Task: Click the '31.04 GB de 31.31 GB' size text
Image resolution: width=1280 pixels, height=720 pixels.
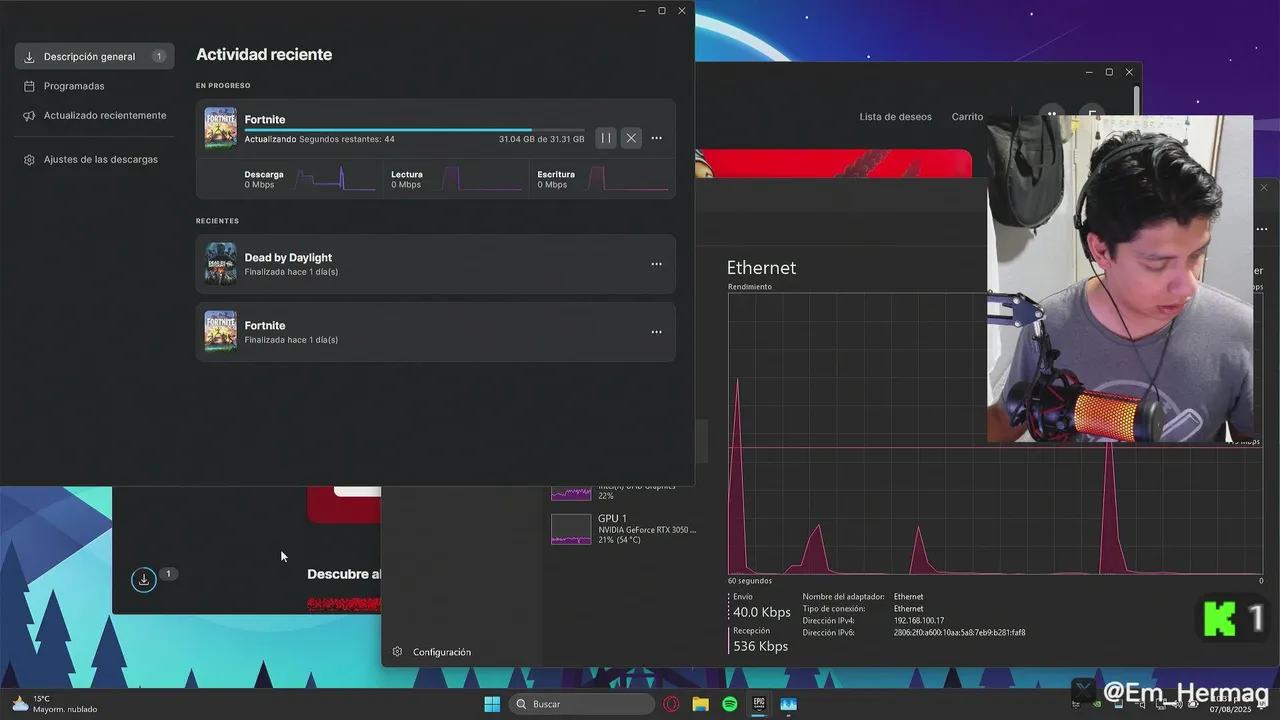Action: (541, 139)
